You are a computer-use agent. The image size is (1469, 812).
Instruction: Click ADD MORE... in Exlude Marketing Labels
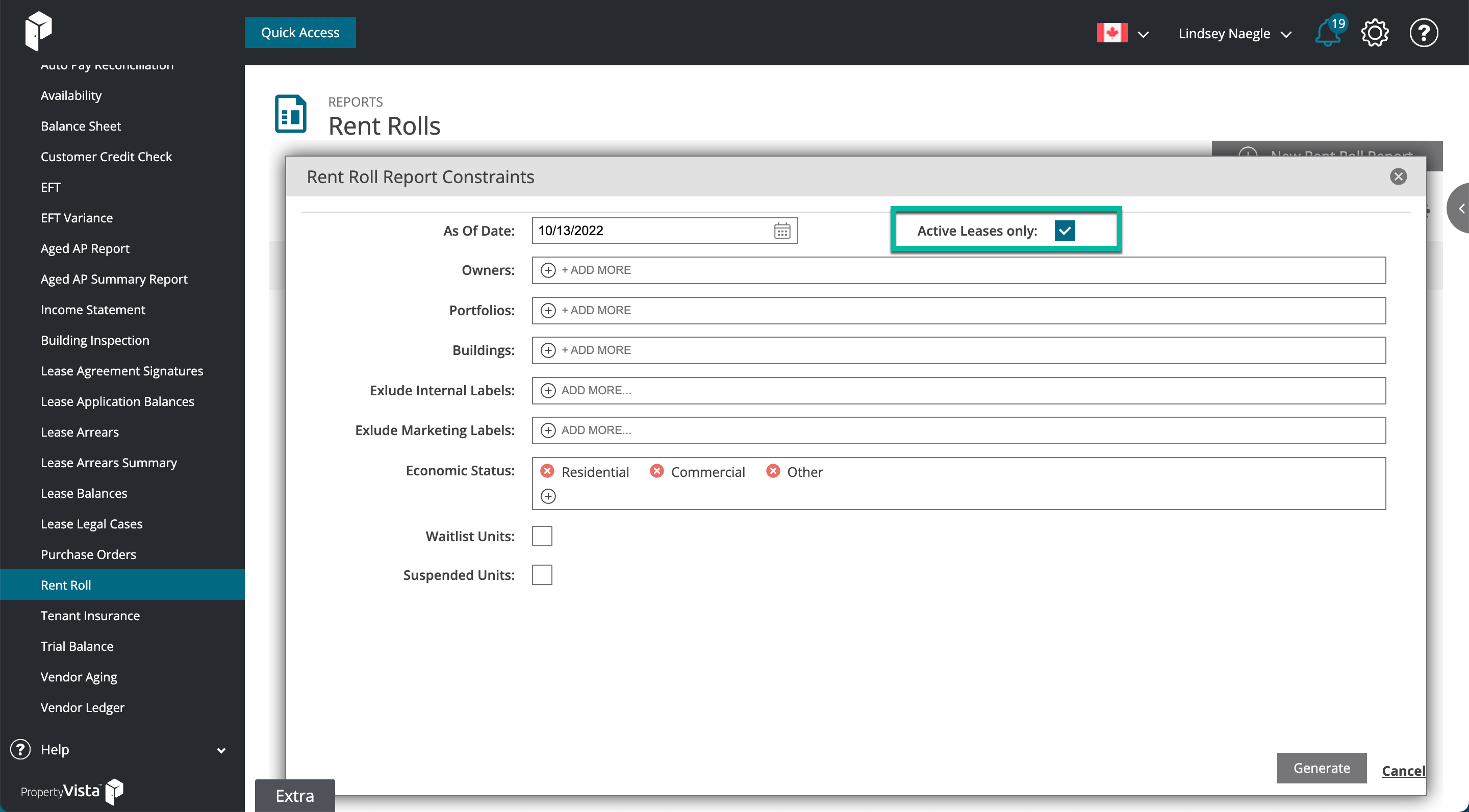click(x=596, y=430)
